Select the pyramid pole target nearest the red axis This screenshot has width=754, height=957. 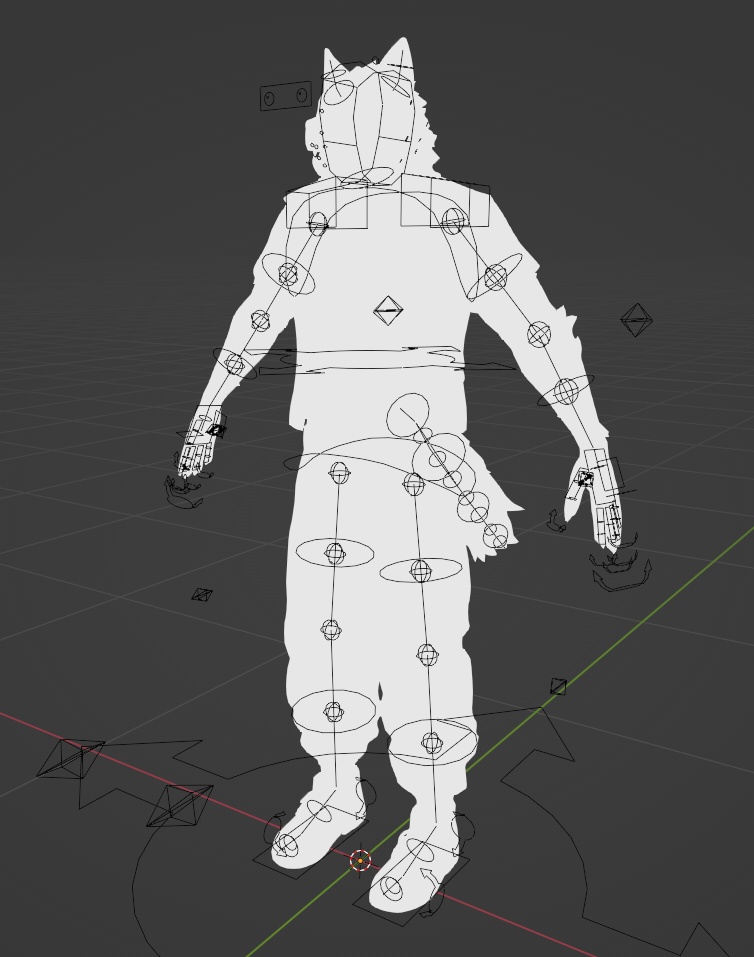point(180,804)
